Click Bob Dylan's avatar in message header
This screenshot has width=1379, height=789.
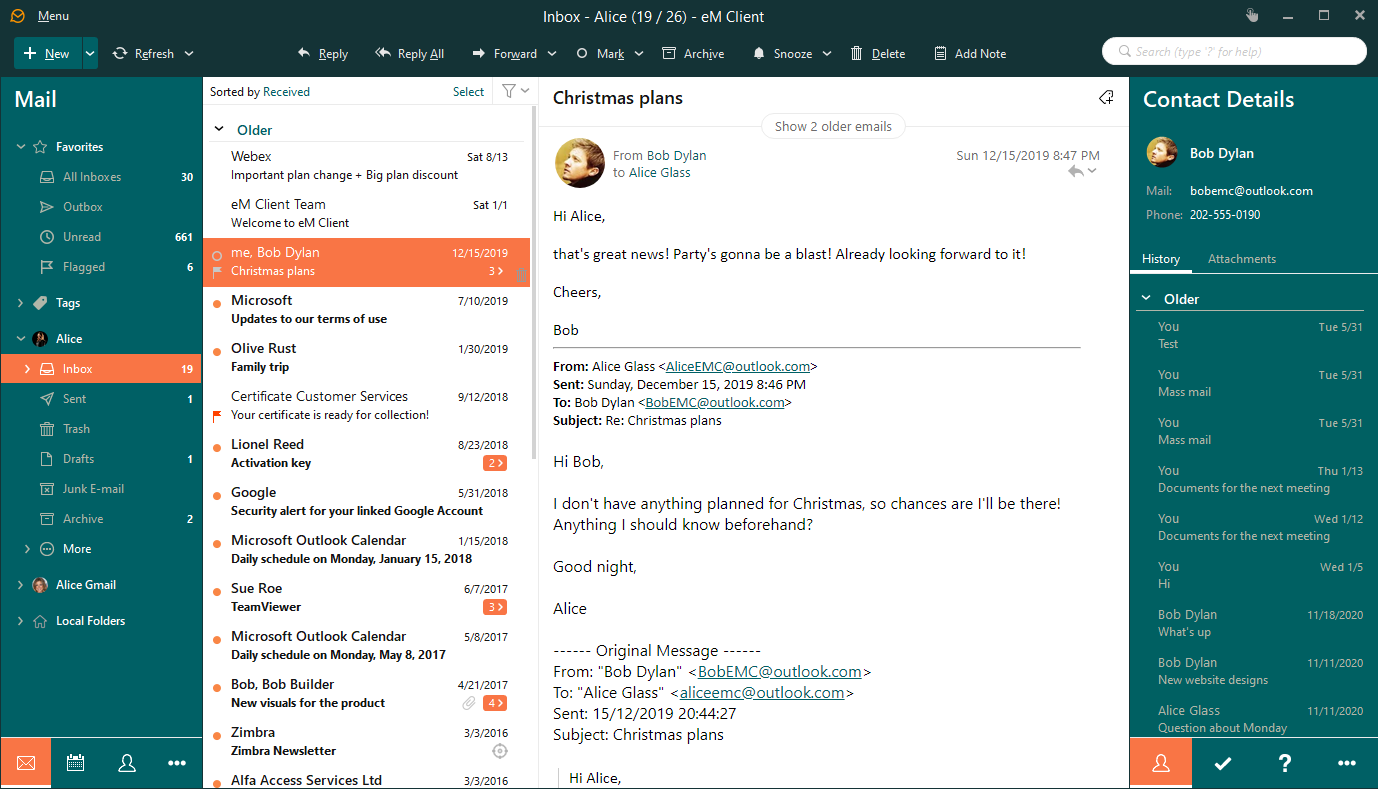click(580, 163)
